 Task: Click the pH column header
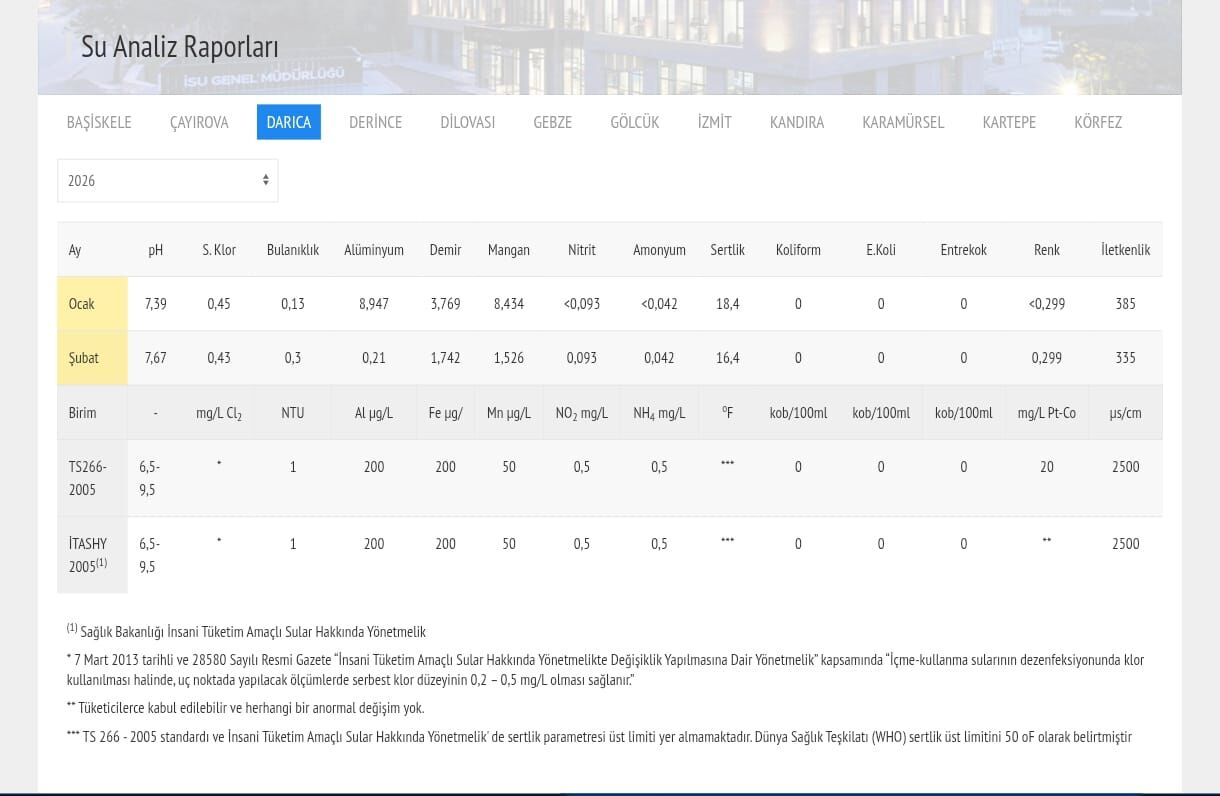coord(155,250)
